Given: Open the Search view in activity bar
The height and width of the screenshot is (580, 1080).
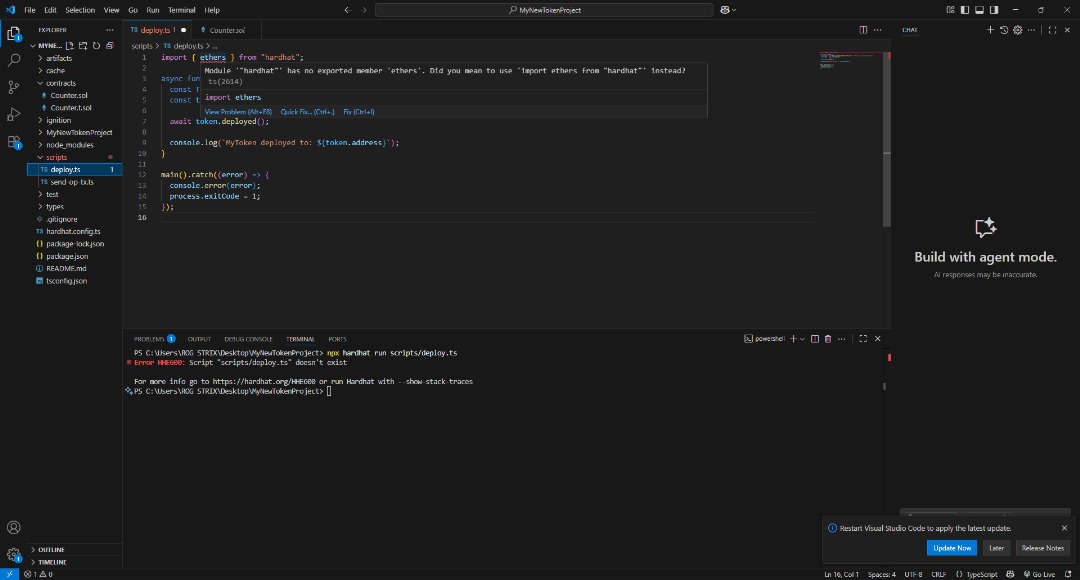Looking at the screenshot, I should point(13,60).
